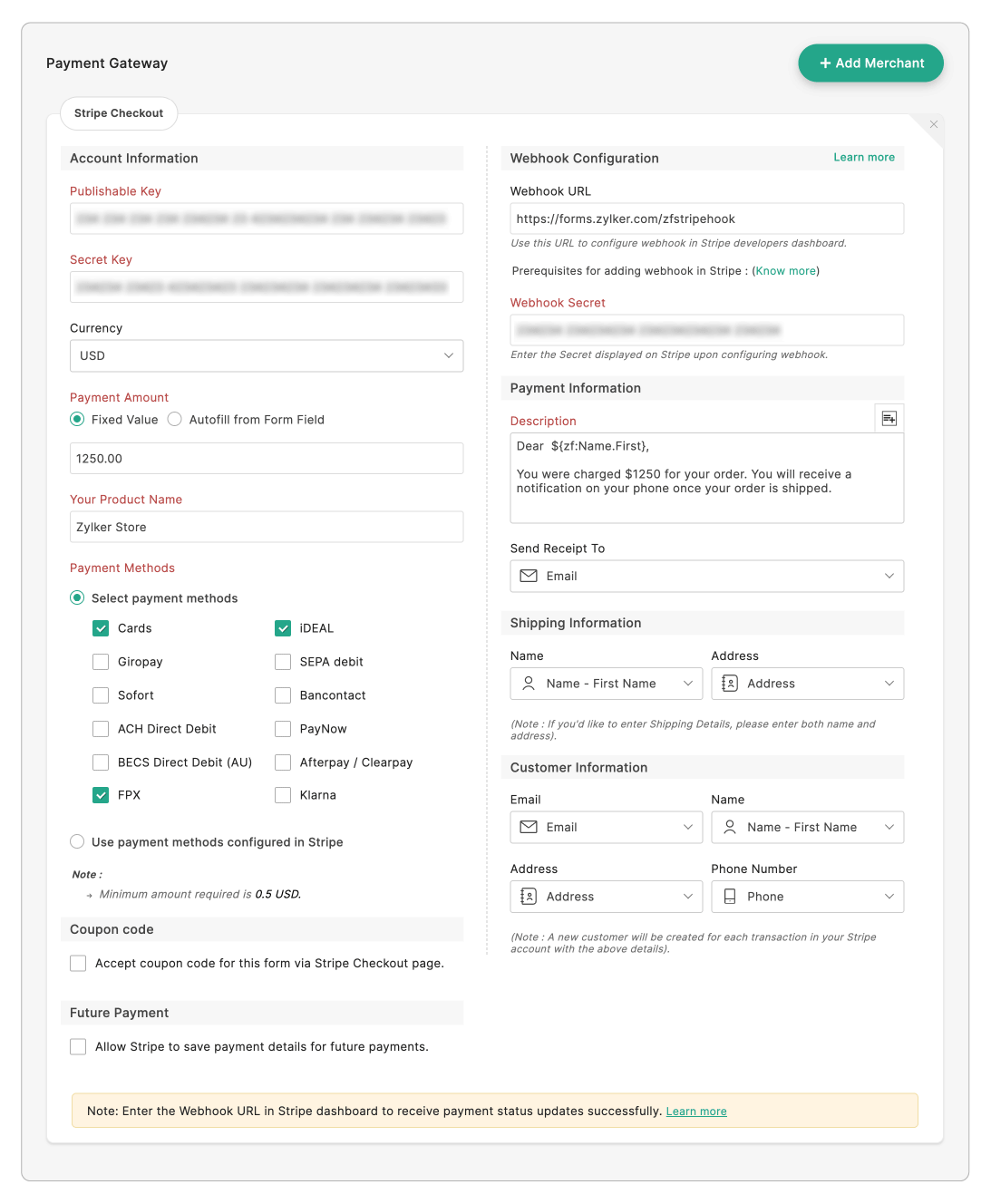Select the Stripe Checkout tab

119,113
